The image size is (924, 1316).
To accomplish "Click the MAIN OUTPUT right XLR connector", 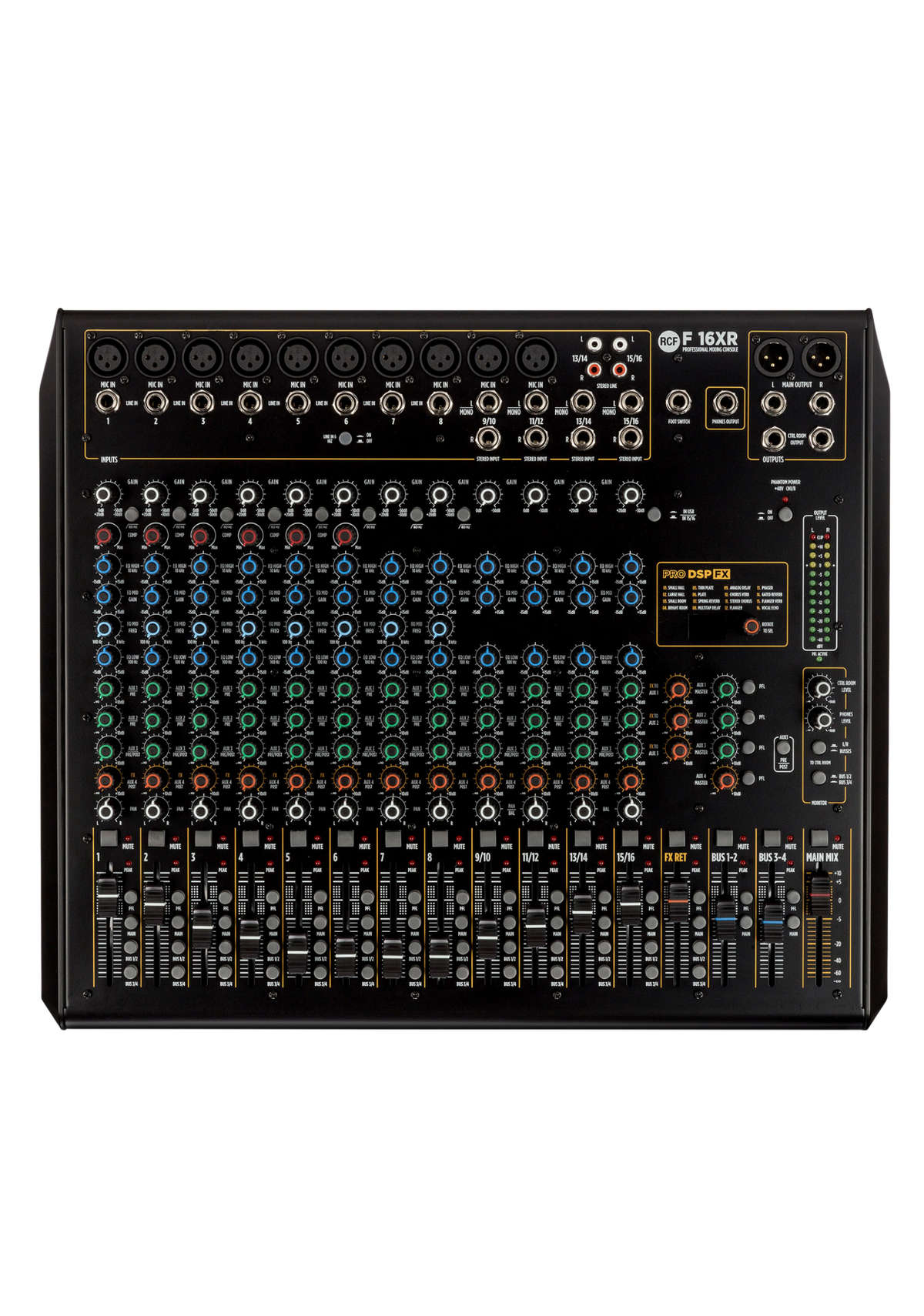I will tap(820, 358).
